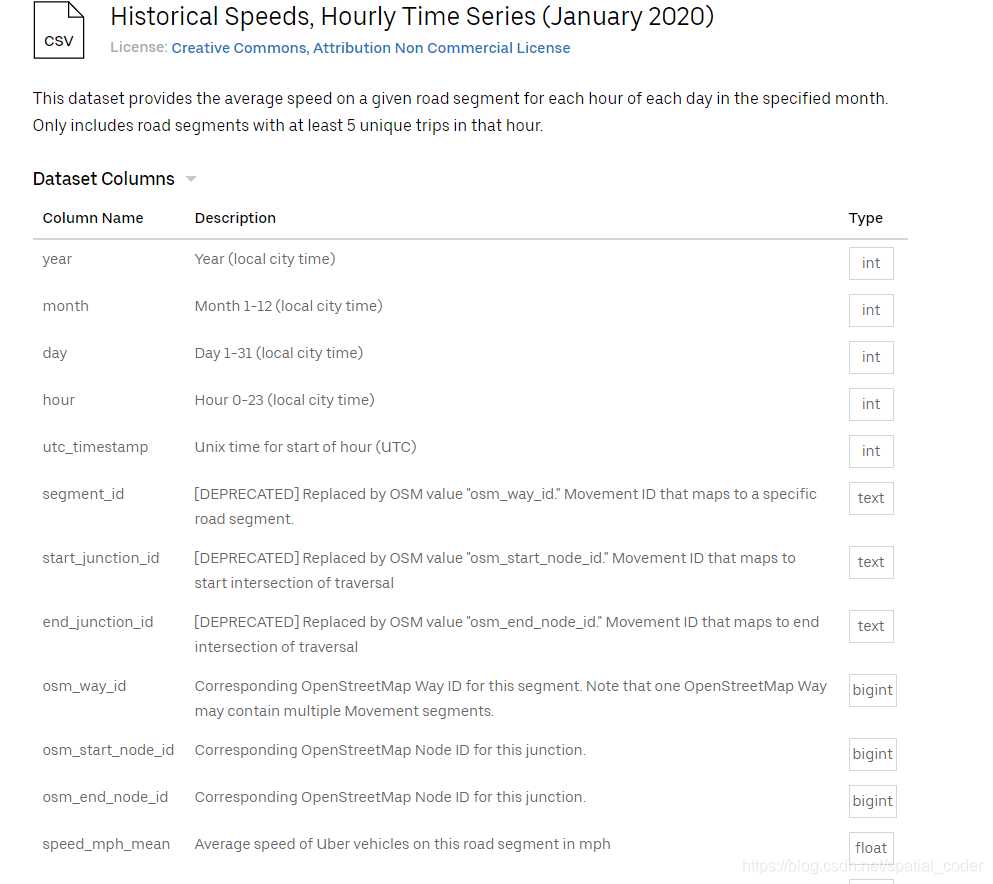
Task: Select the dataset title 'Historical Speeds, Hourly Time Series'
Action: 323,16
